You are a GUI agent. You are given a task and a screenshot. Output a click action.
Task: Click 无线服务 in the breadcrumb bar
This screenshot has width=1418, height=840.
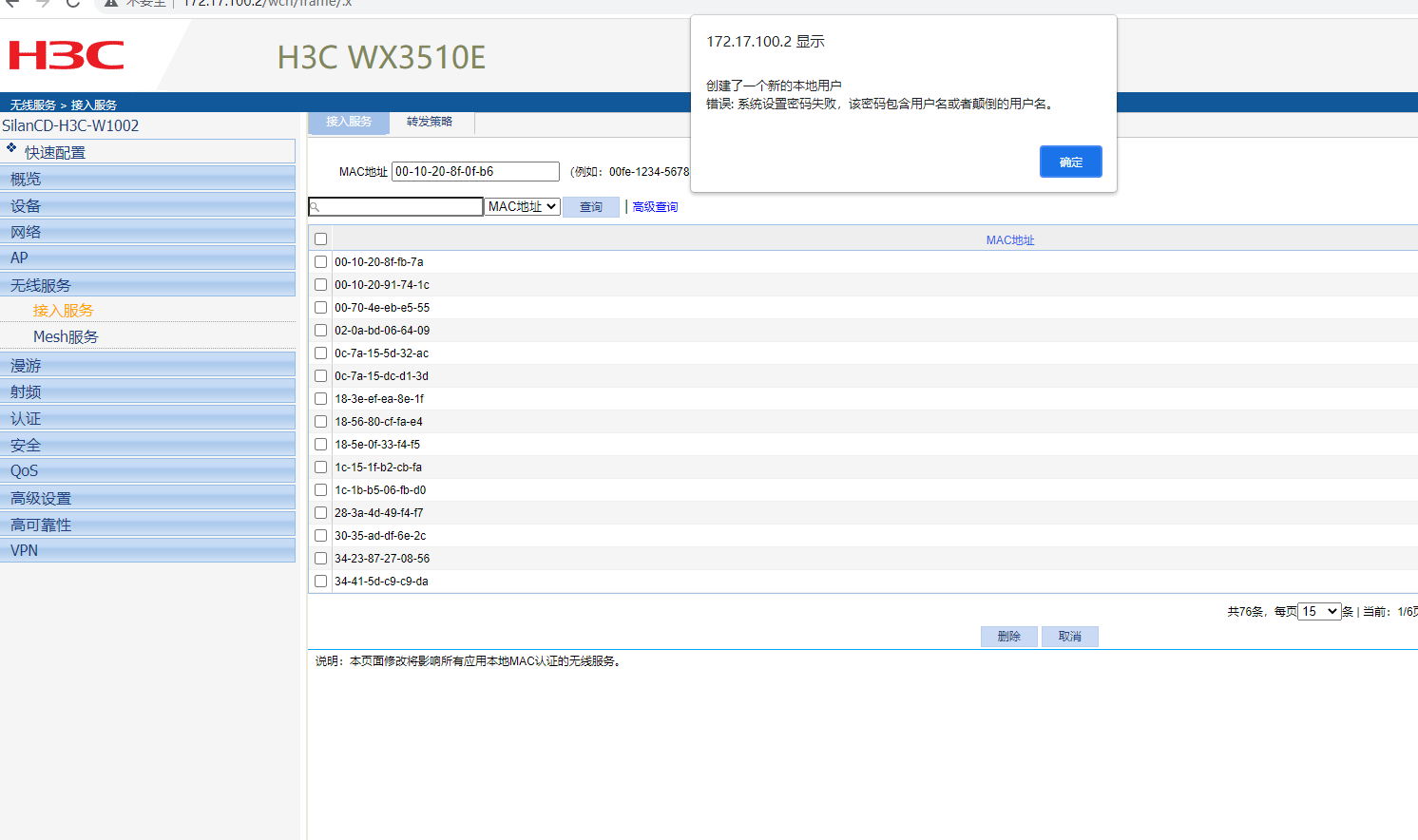(x=33, y=105)
